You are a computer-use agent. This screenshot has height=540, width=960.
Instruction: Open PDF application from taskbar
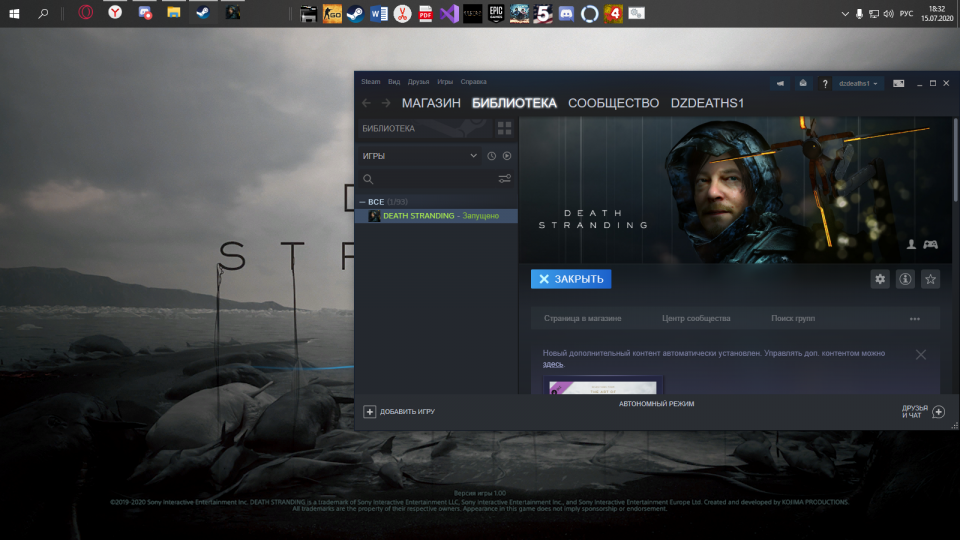pos(426,13)
